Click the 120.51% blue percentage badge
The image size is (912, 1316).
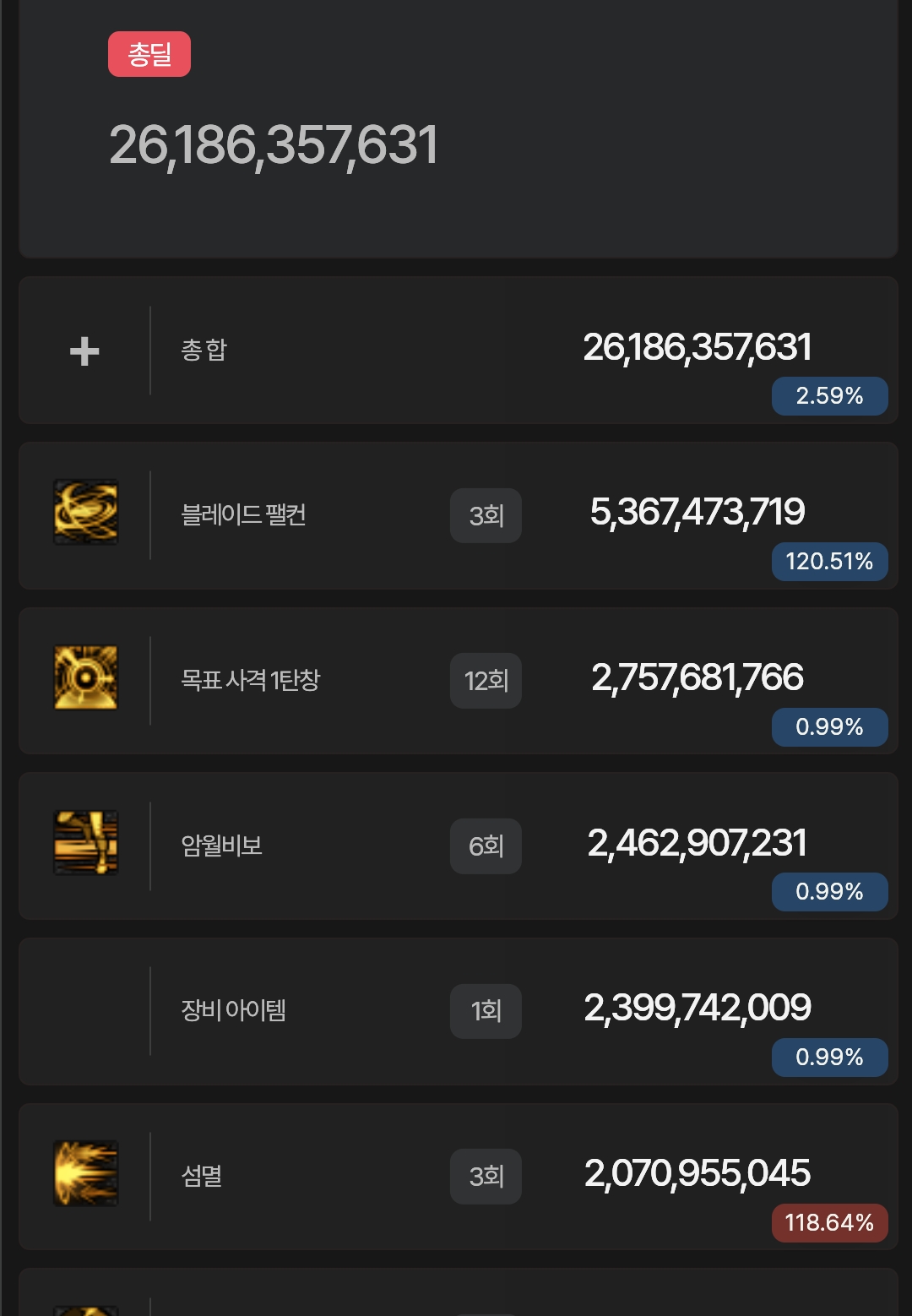pos(829,562)
